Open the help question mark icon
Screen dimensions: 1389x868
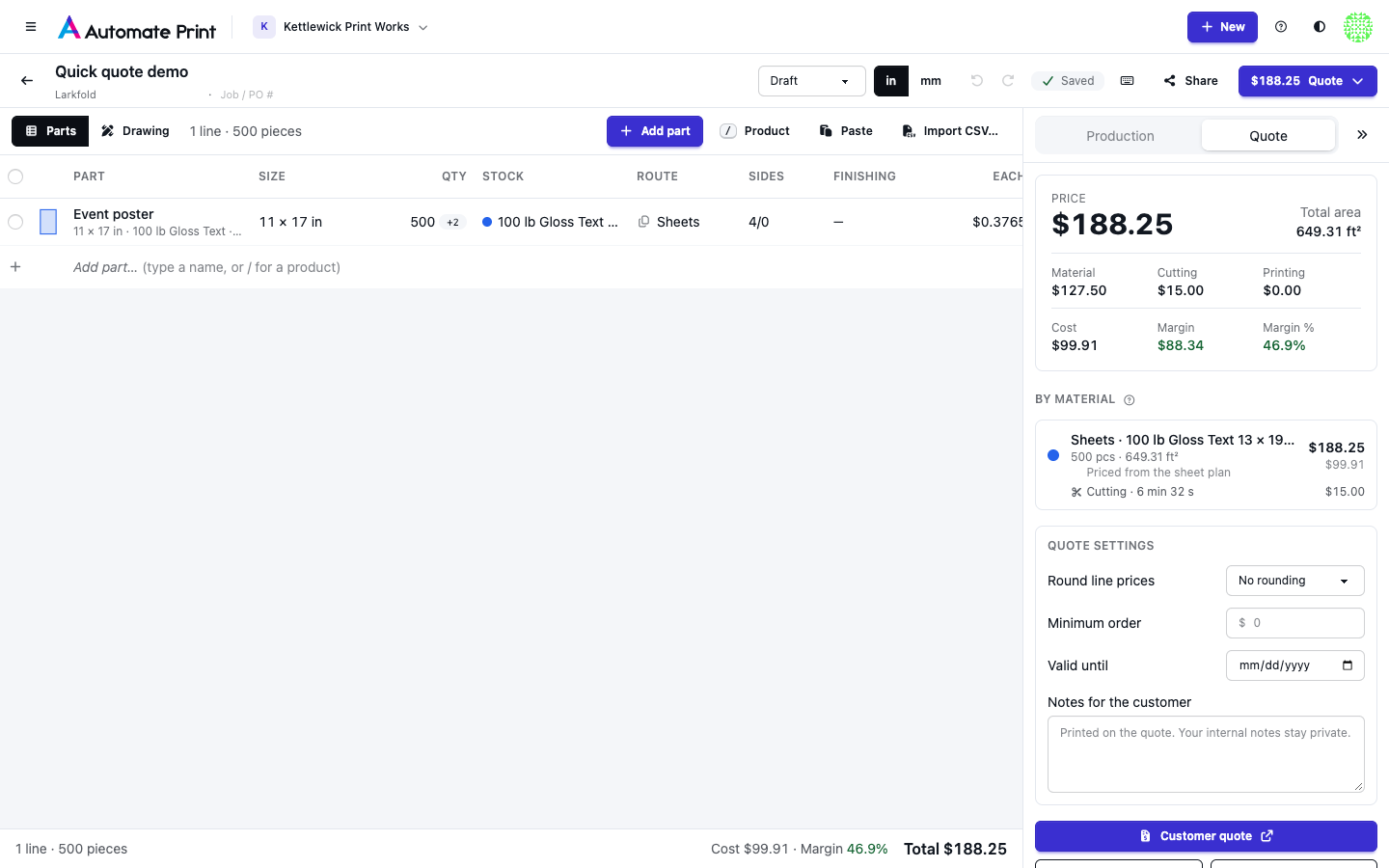tap(1281, 27)
